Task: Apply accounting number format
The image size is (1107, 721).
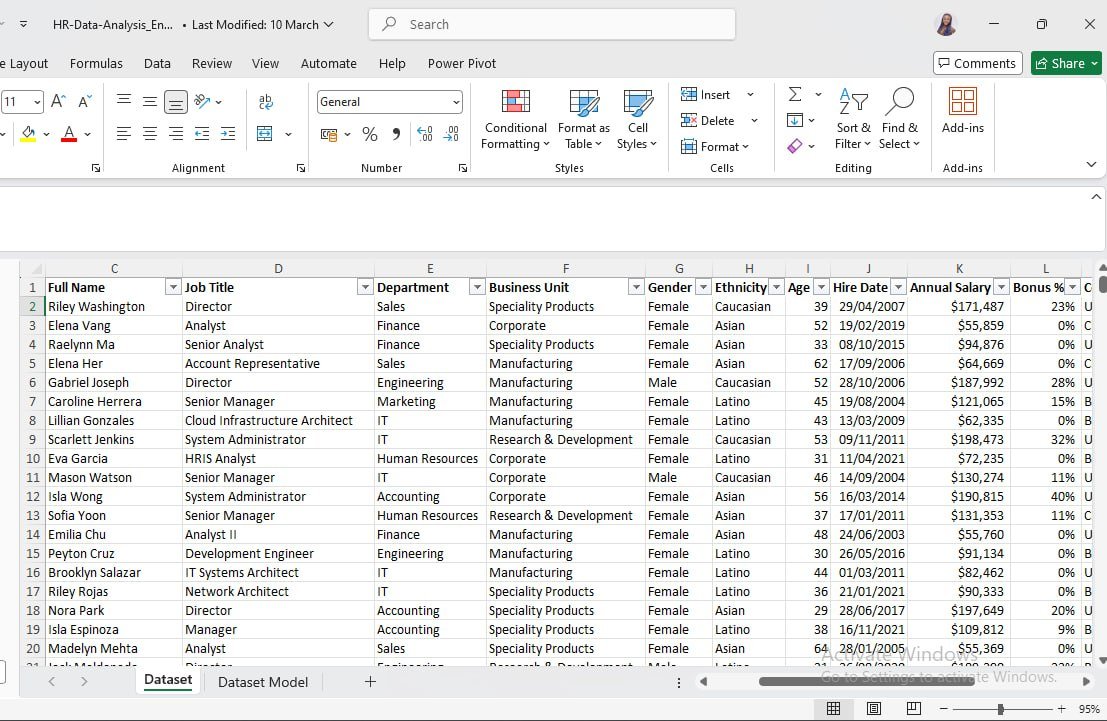Action: [x=329, y=134]
